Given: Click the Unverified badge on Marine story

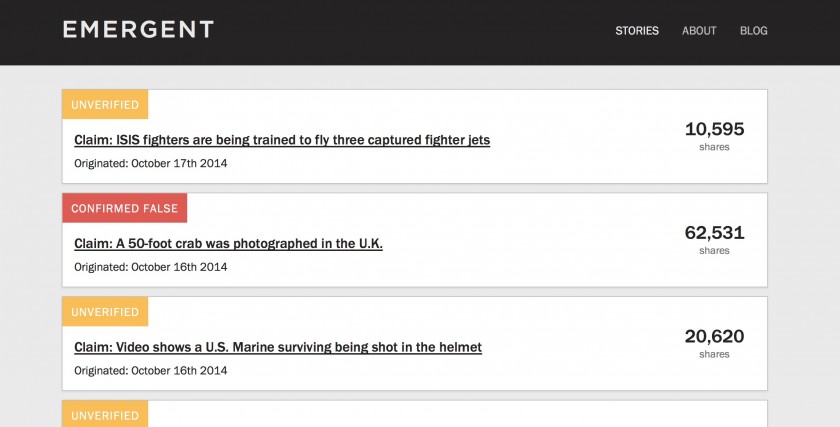Looking at the screenshot, I should coord(105,312).
